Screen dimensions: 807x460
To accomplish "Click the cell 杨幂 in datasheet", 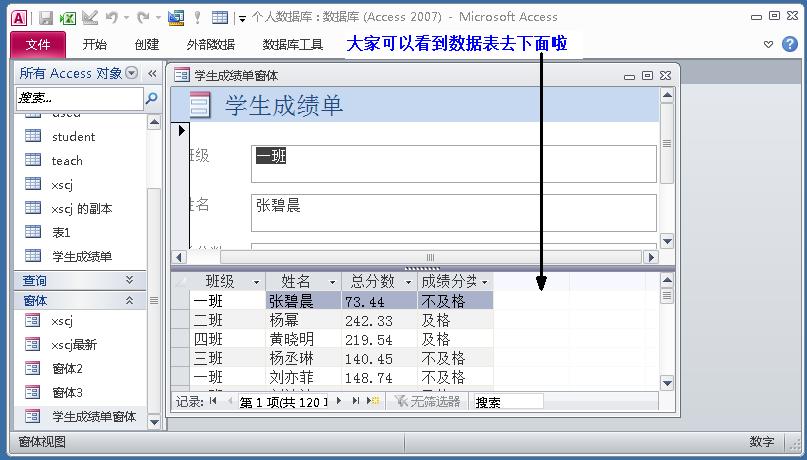I will 303,320.
